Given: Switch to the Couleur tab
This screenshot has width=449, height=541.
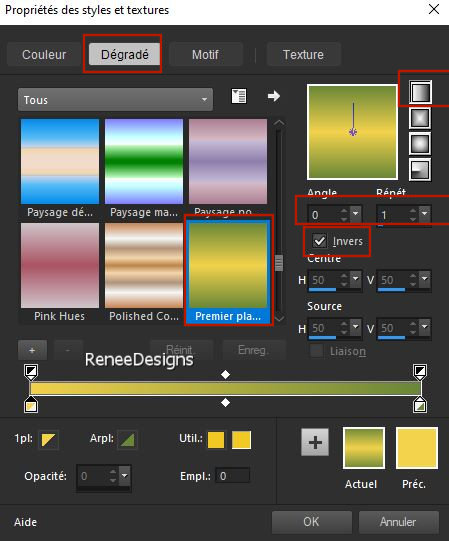Looking at the screenshot, I should coord(44,54).
